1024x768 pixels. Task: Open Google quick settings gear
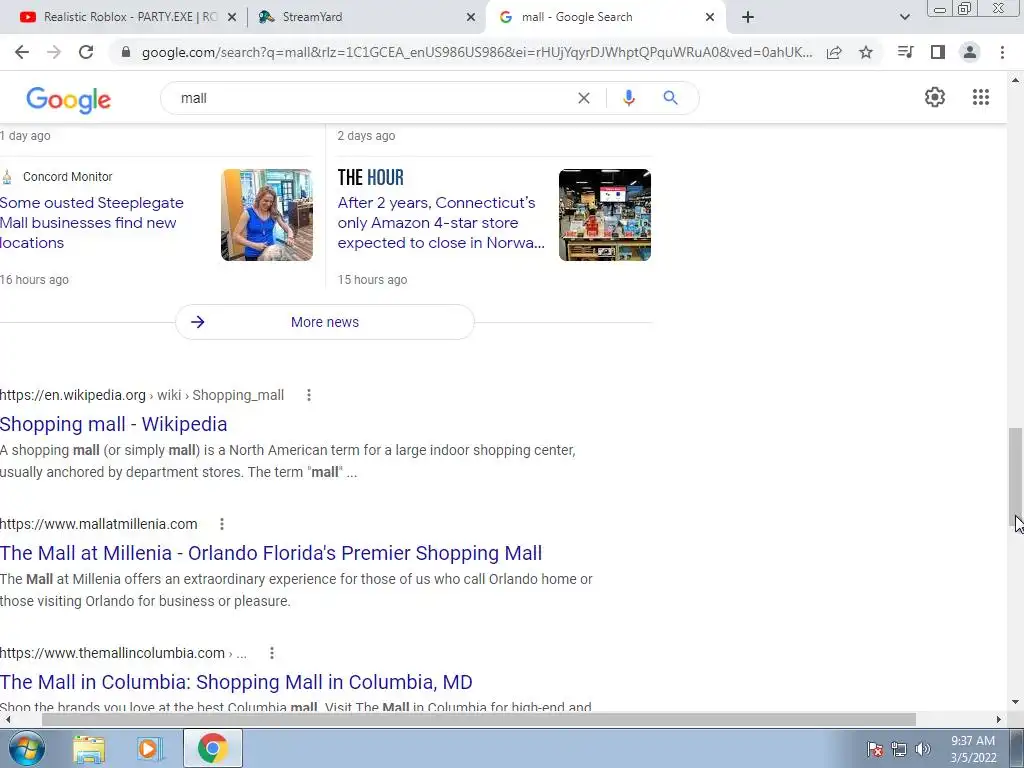pos(935,97)
